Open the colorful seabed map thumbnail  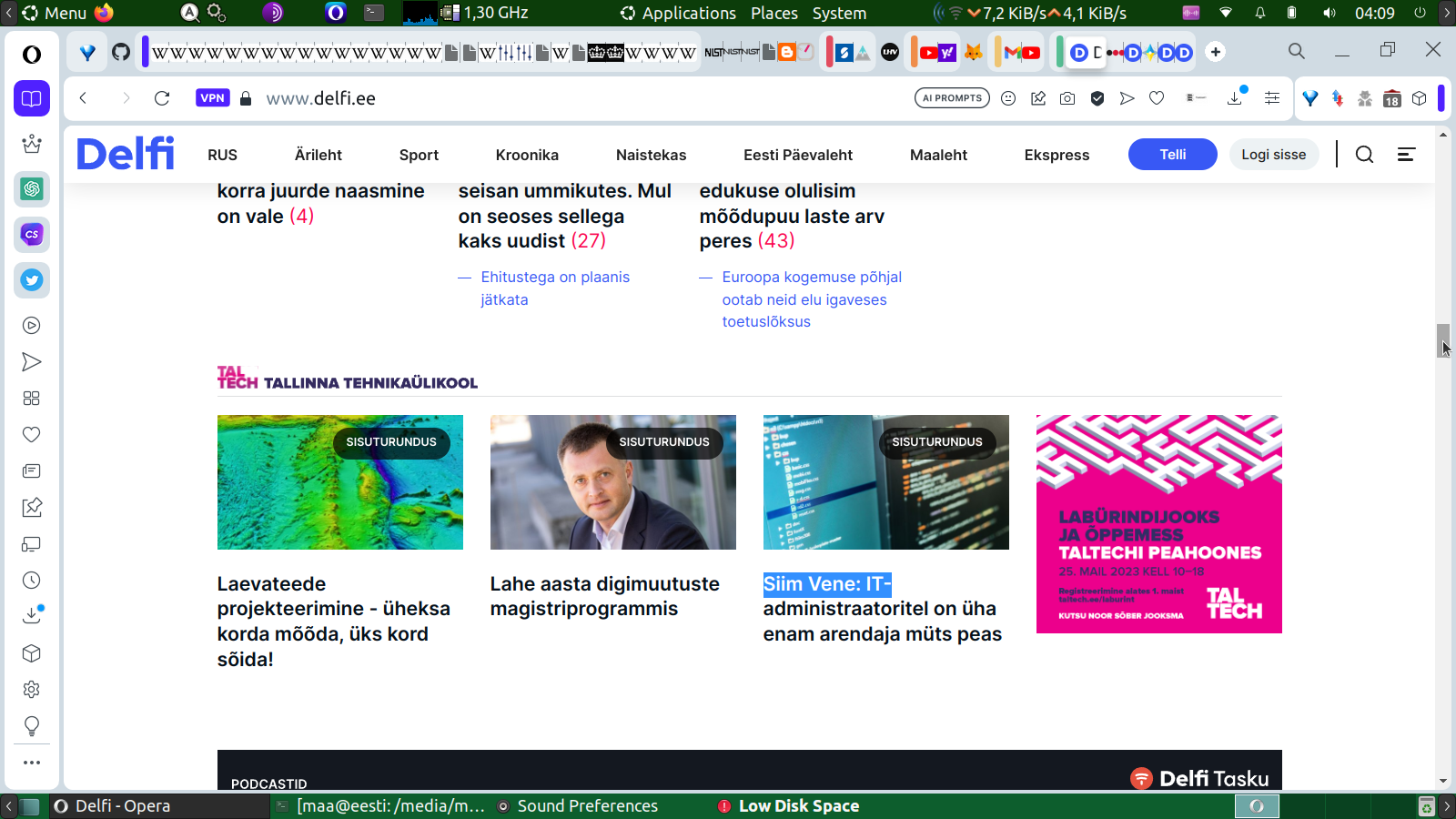(340, 482)
